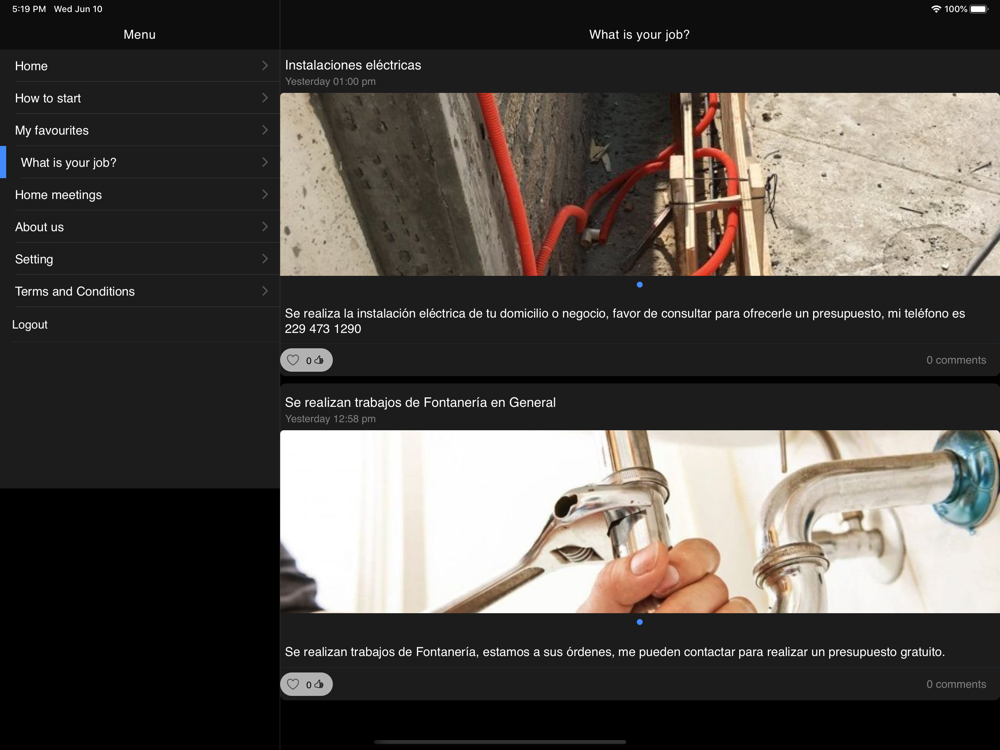Favourite the Instalaciones eléctricas post with heart icon
The image size is (1000, 750).
(293, 360)
